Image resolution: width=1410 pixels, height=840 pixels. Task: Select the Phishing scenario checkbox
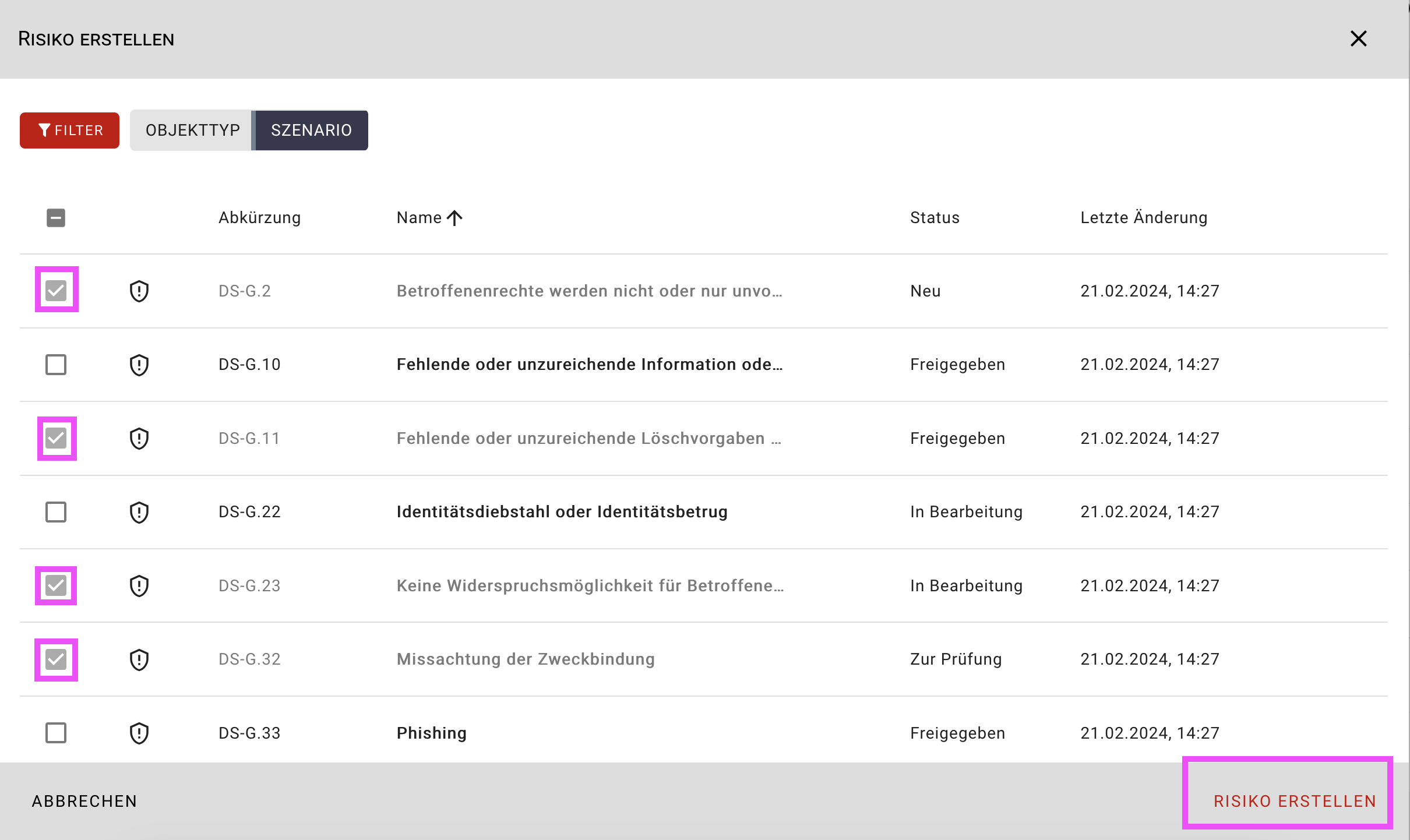click(x=56, y=733)
